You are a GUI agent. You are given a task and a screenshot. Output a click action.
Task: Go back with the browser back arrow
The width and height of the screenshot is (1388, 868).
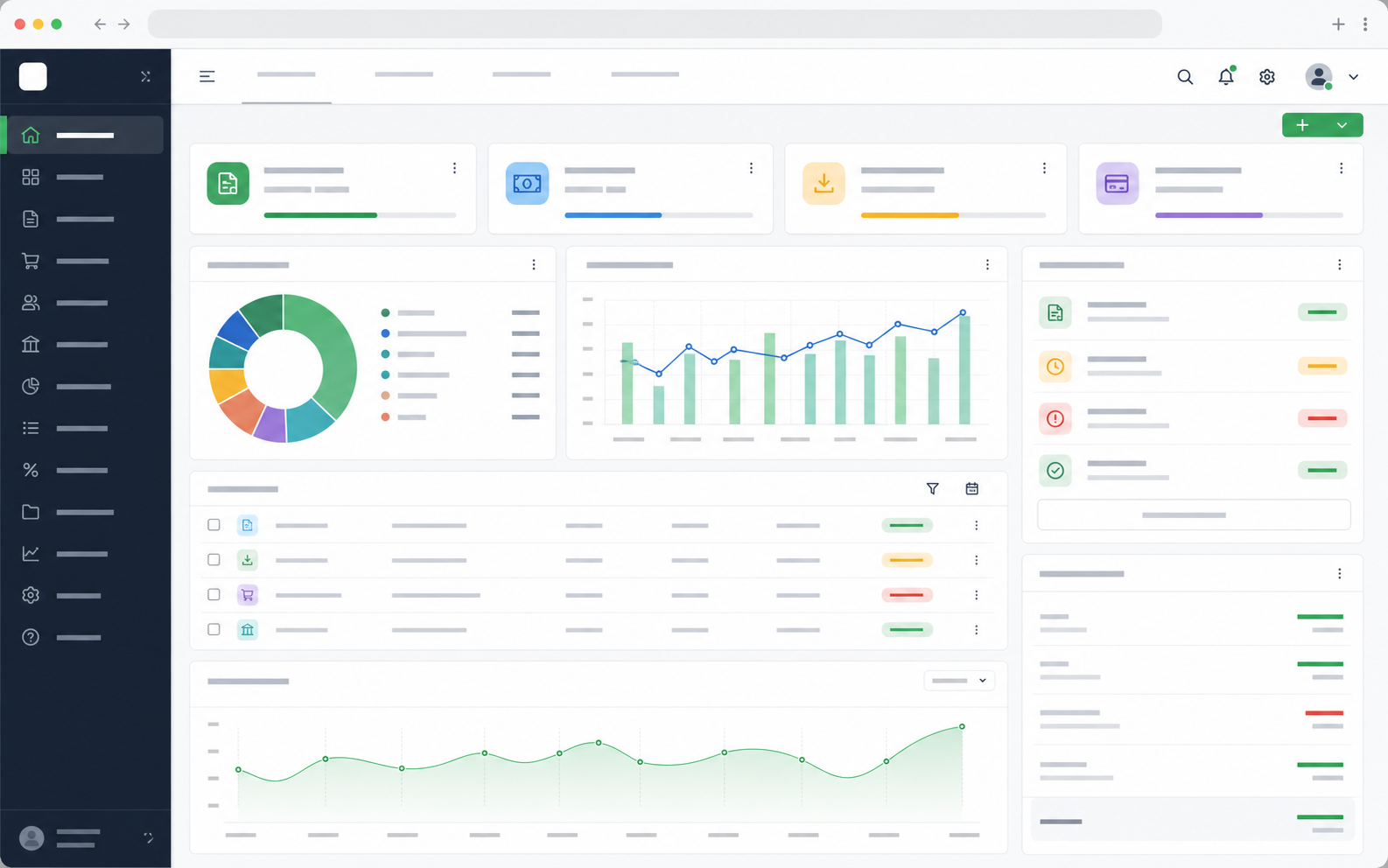tap(100, 24)
